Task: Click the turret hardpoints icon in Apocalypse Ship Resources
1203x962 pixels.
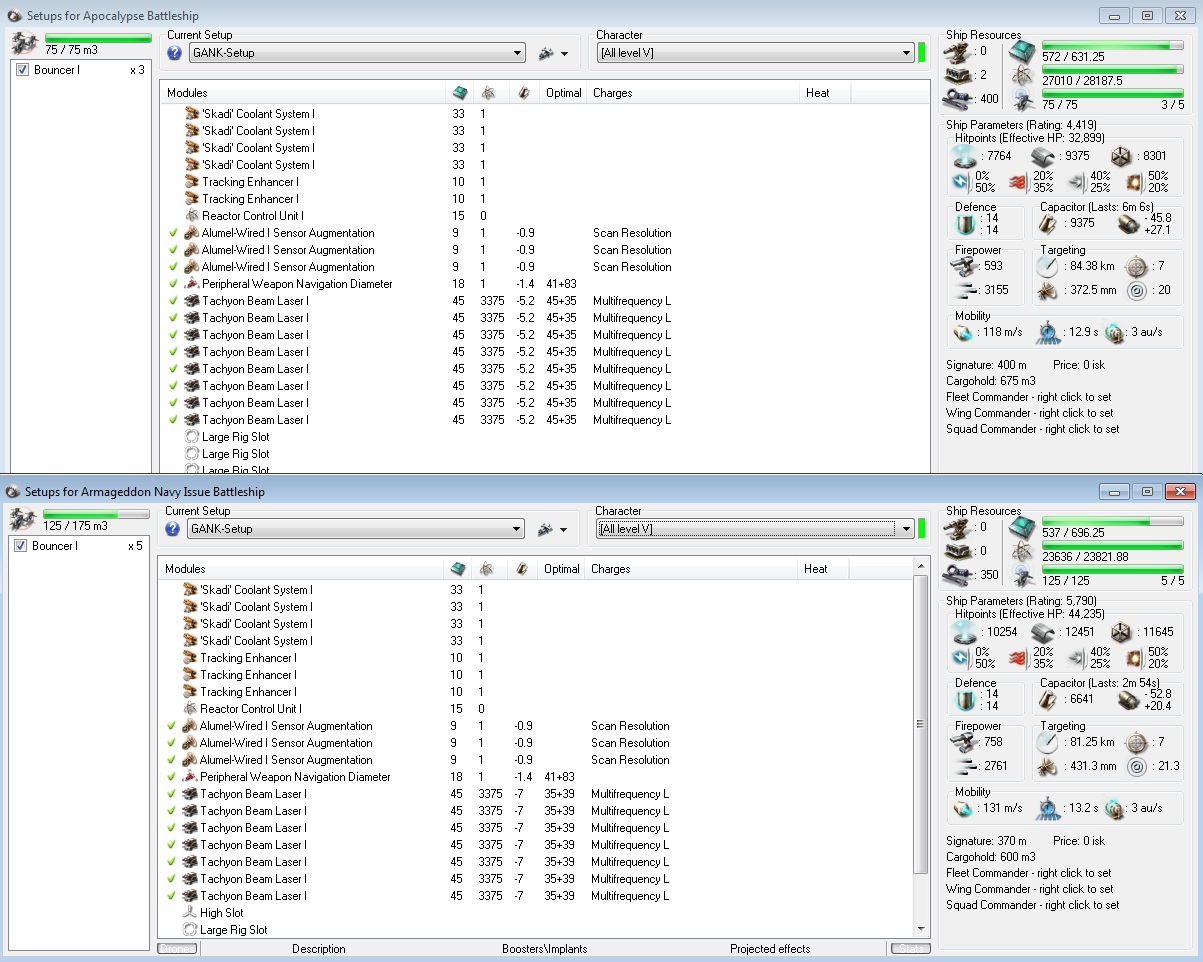Action: click(x=956, y=51)
